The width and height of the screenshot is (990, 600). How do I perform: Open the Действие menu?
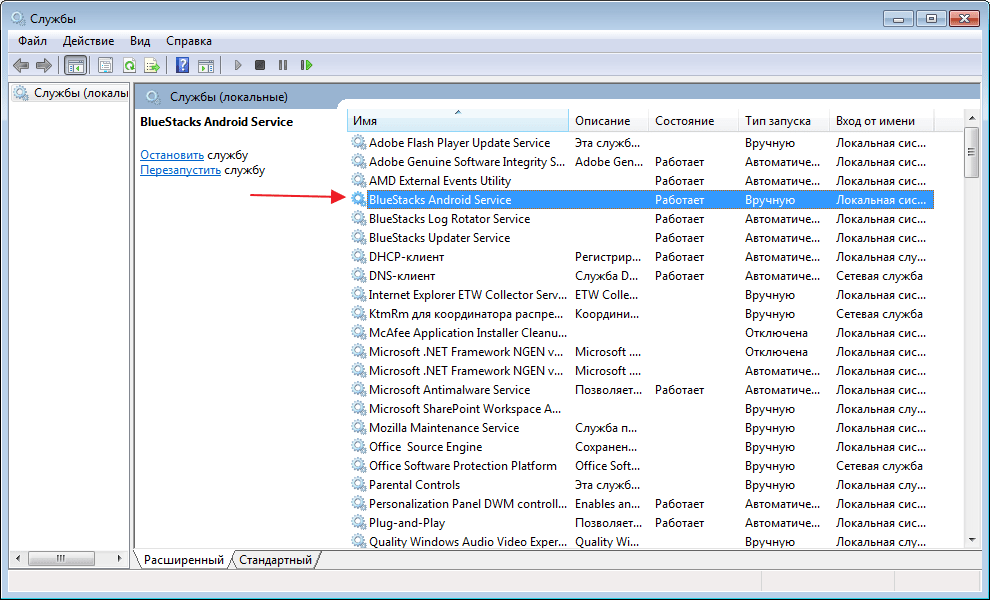tap(88, 41)
